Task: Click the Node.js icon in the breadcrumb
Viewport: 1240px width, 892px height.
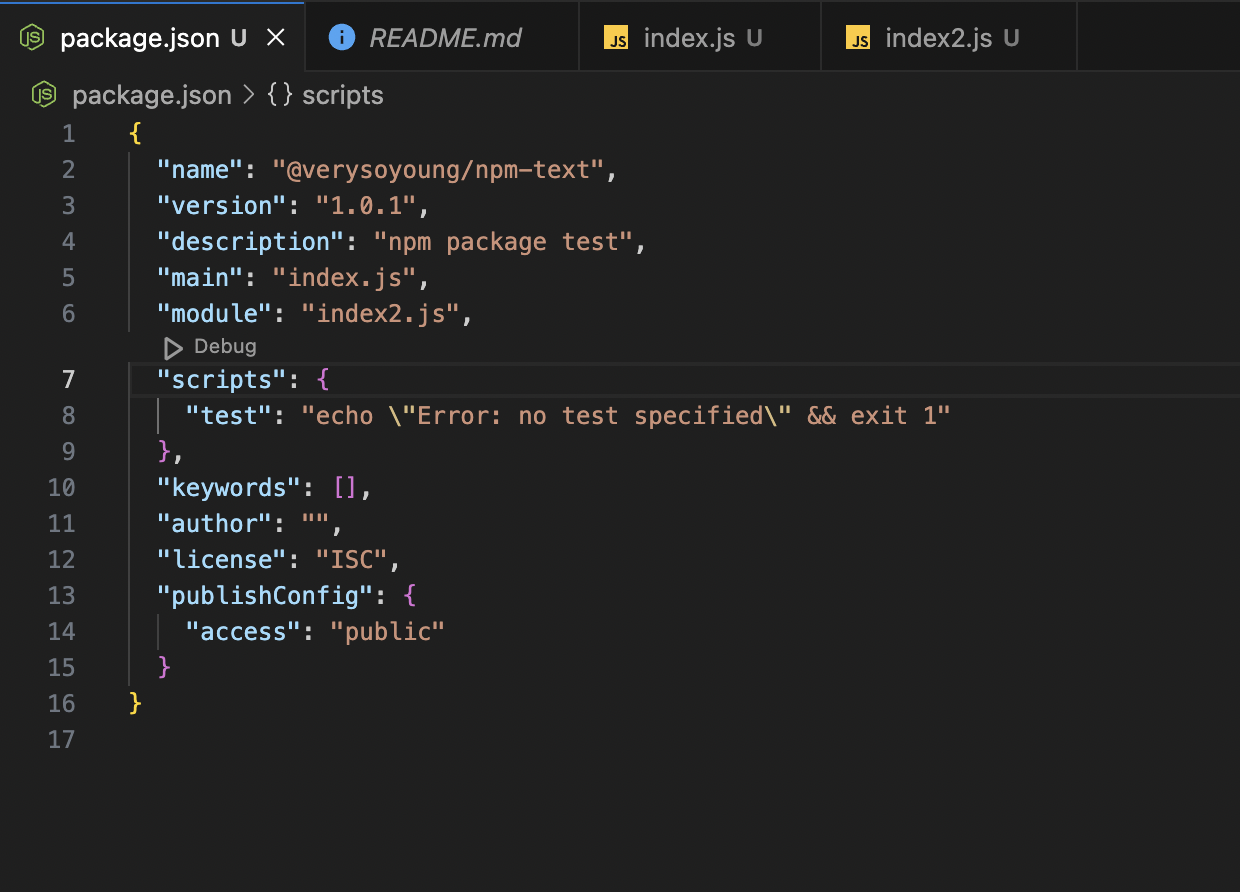Action: point(44,95)
